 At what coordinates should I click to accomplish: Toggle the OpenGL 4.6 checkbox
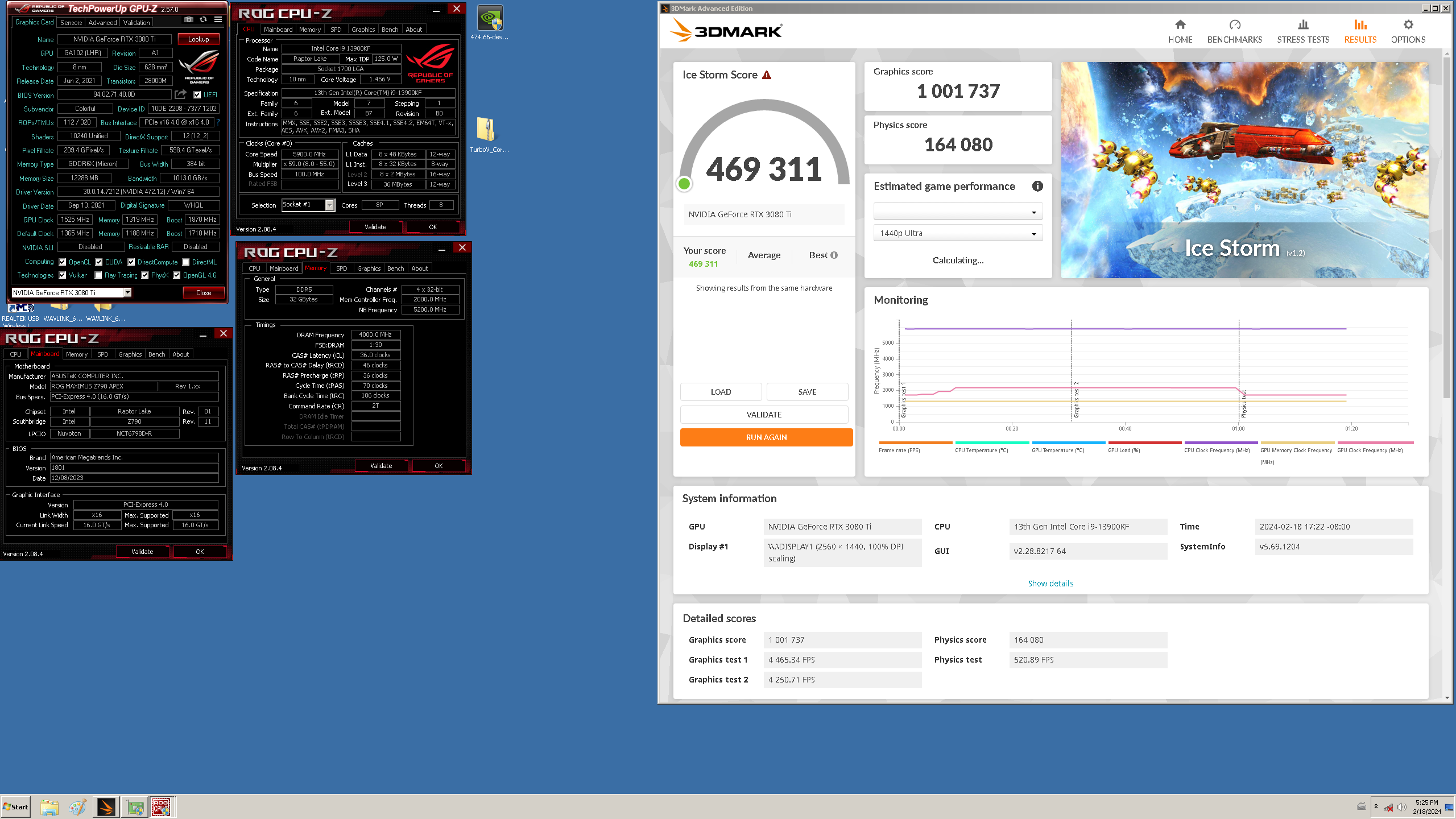(x=177, y=275)
